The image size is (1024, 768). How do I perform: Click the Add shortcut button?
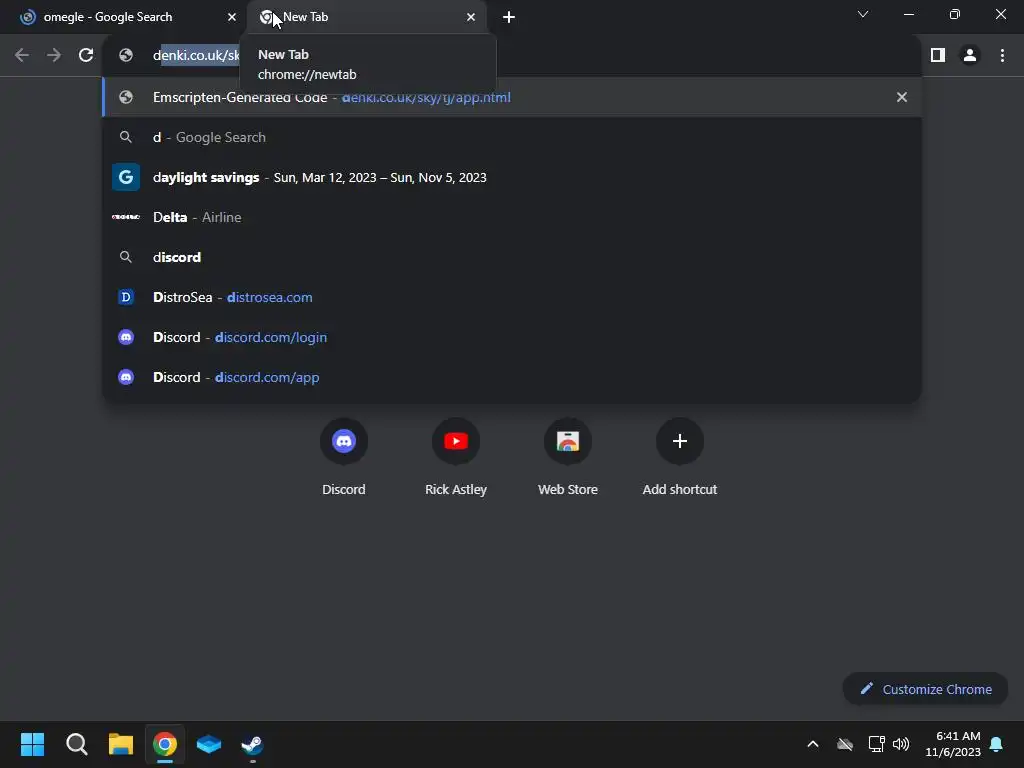tap(680, 457)
